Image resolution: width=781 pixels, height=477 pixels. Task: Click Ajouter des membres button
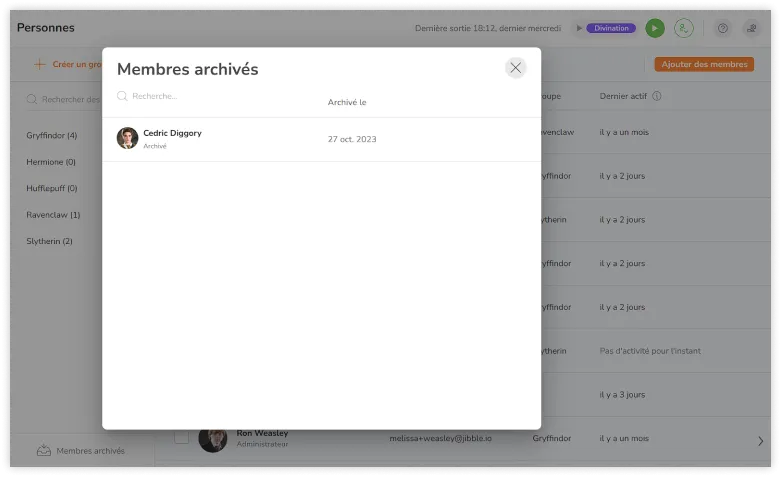tap(704, 64)
